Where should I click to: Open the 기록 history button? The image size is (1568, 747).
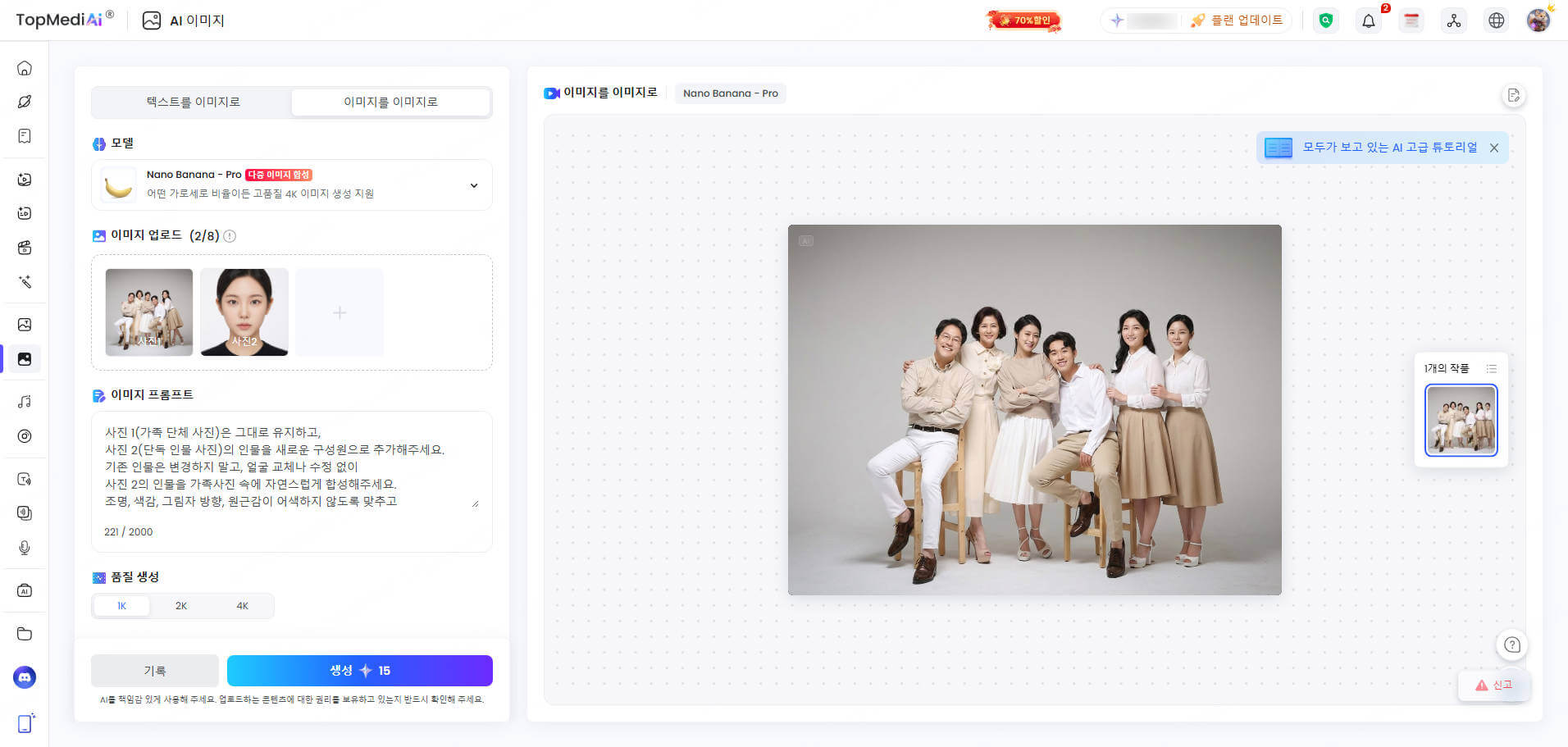click(x=155, y=671)
